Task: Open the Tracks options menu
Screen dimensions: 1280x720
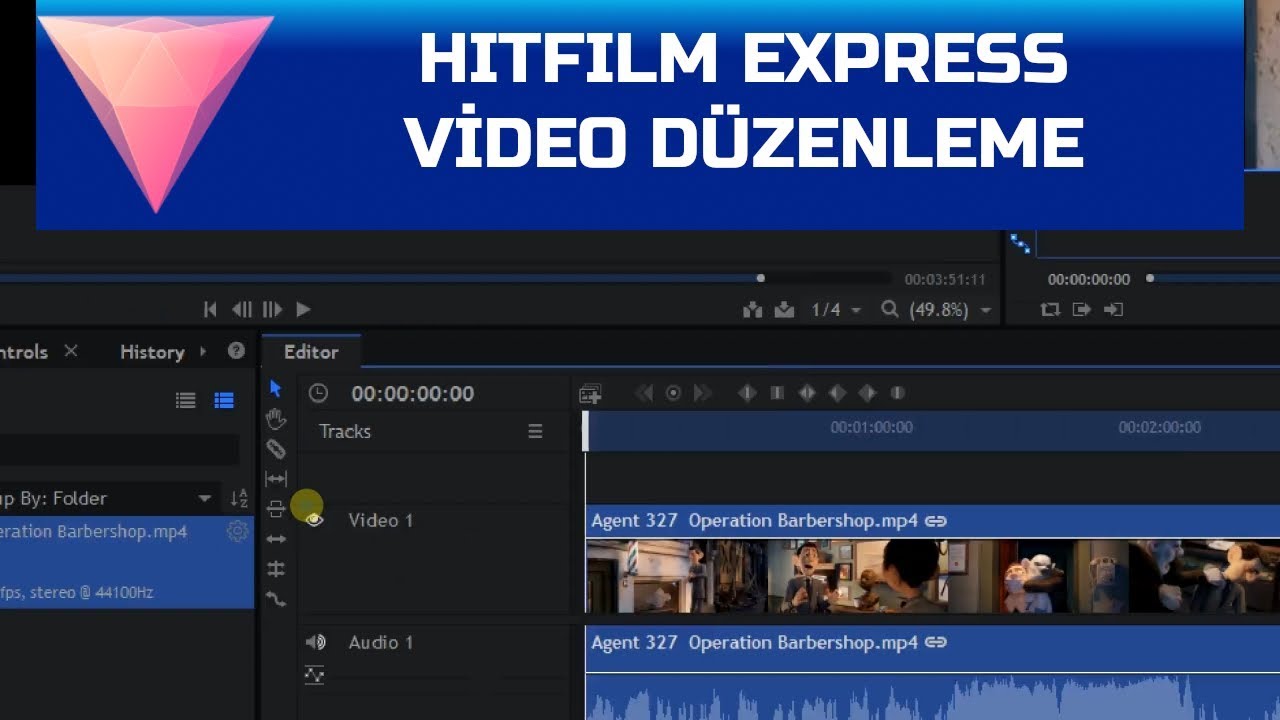Action: pos(536,431)
